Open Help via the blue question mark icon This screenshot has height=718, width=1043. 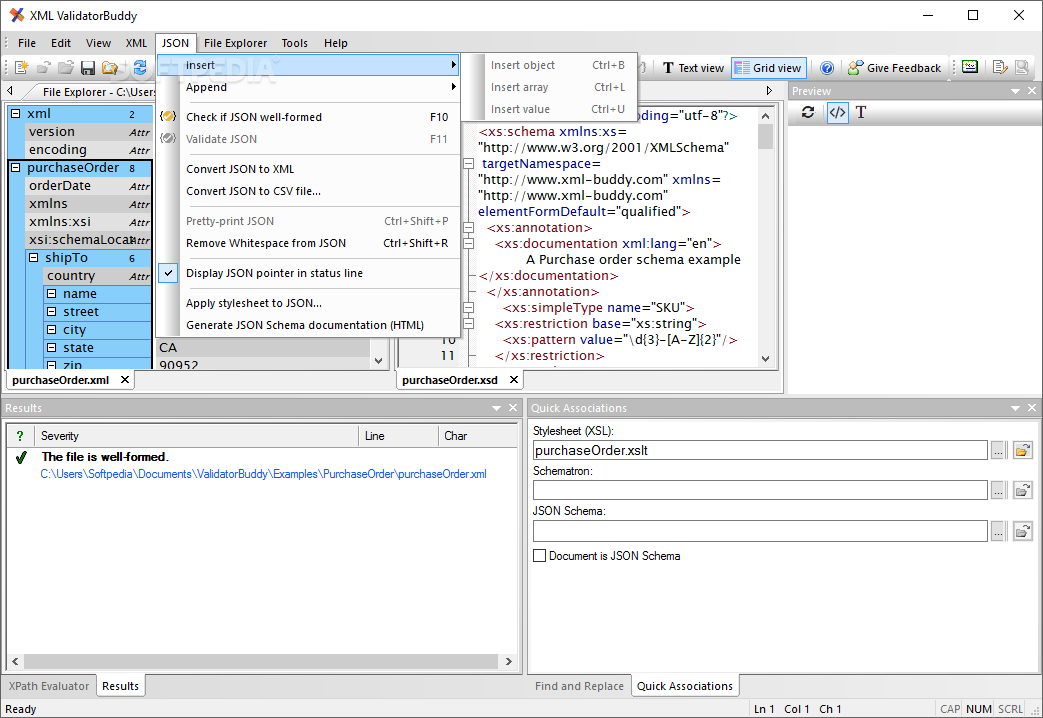827,68
